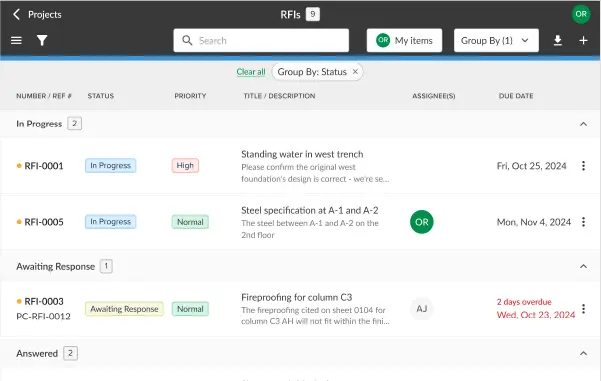
Task: Open RFI-0003 number
Action: coord(44,301)
